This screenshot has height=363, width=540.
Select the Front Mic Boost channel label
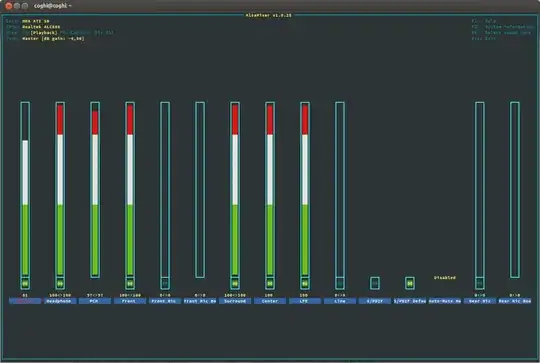[x=200, y=301]
